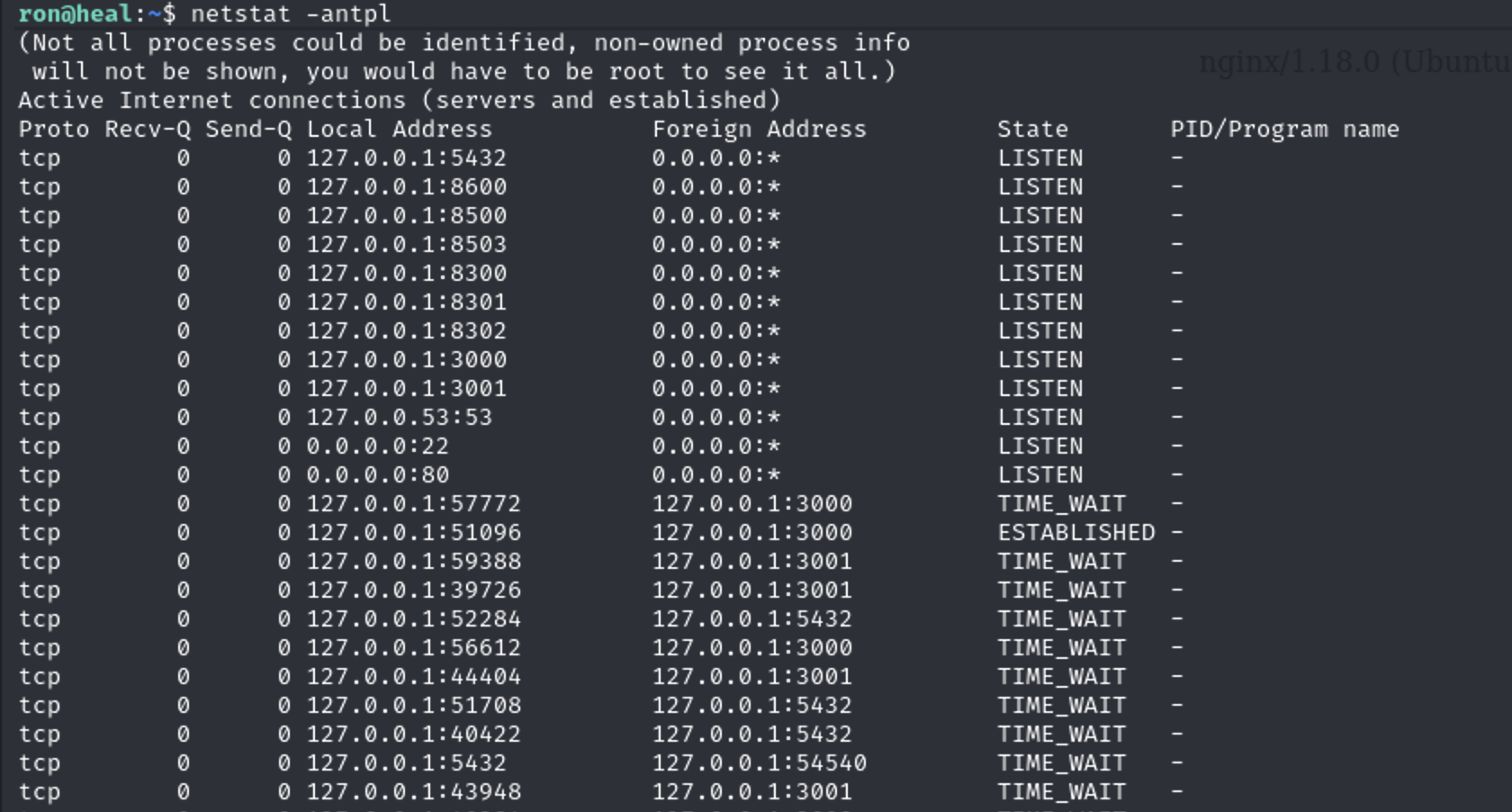Select the 127.0.0.1:8503 address
Image resolution: width=1512 pixels, height=812 pixels.
[407, 245]
